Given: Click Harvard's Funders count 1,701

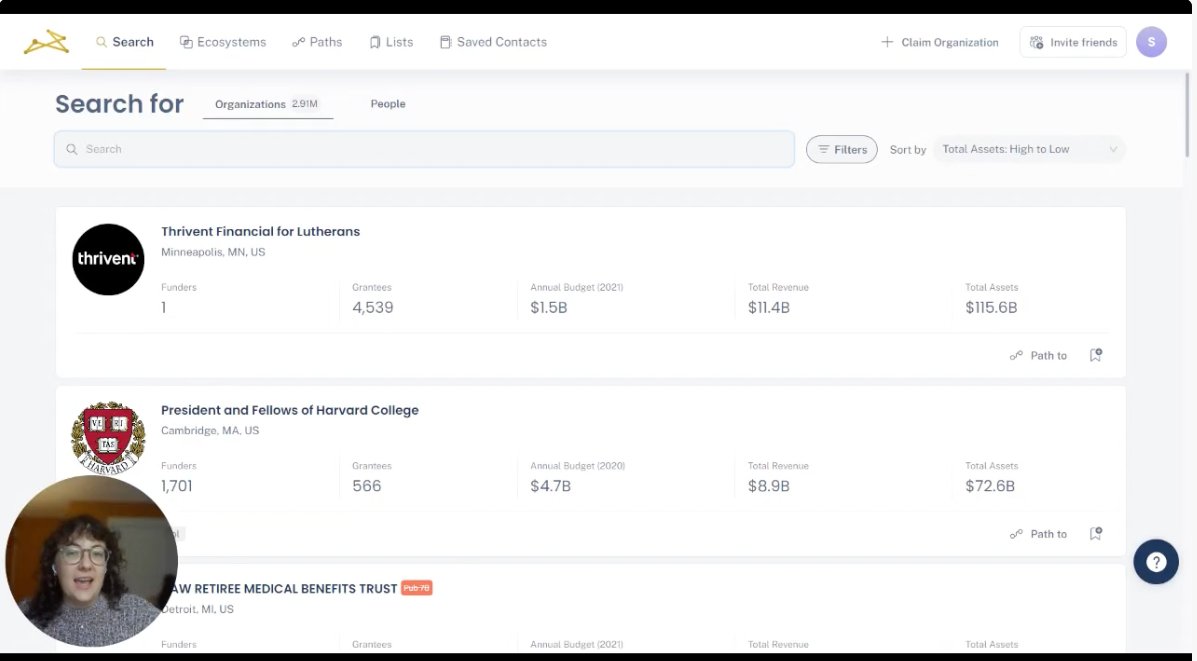Looking at the screenshot, I should pos(176,486).
